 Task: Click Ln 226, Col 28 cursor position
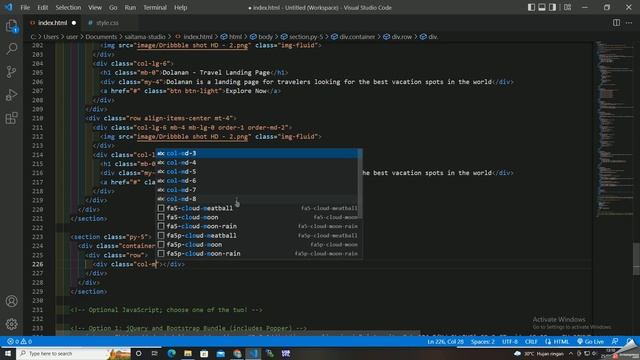[x=445, y=341]
